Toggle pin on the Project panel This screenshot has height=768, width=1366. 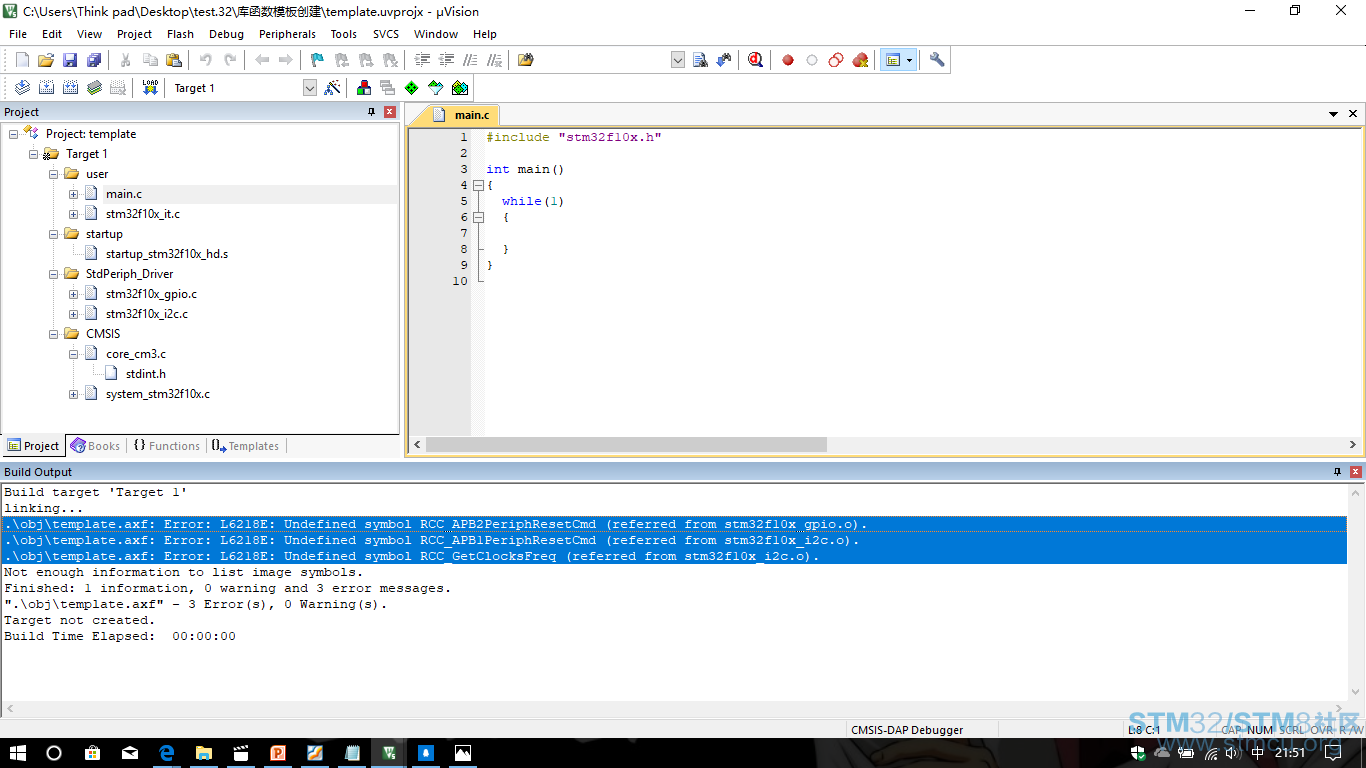pos(372,112)
